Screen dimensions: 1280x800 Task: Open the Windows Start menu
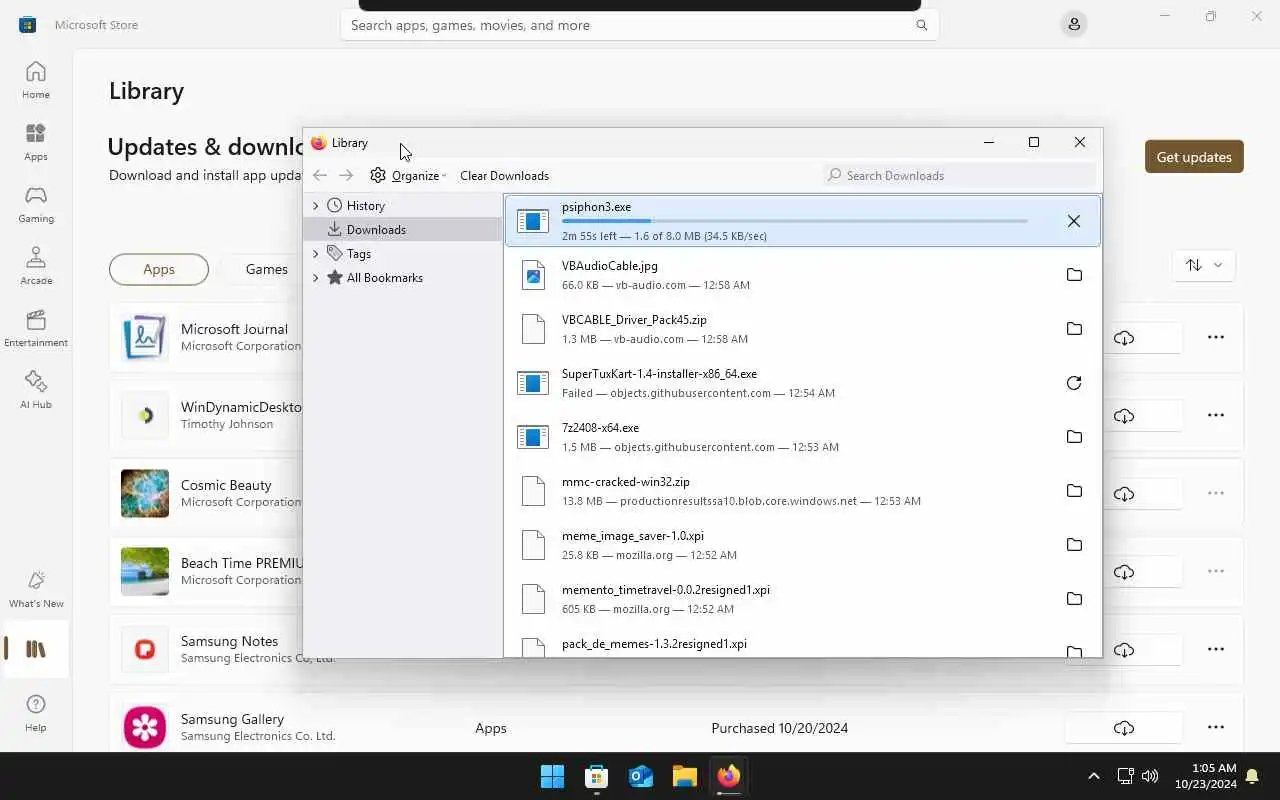[552, 776]
